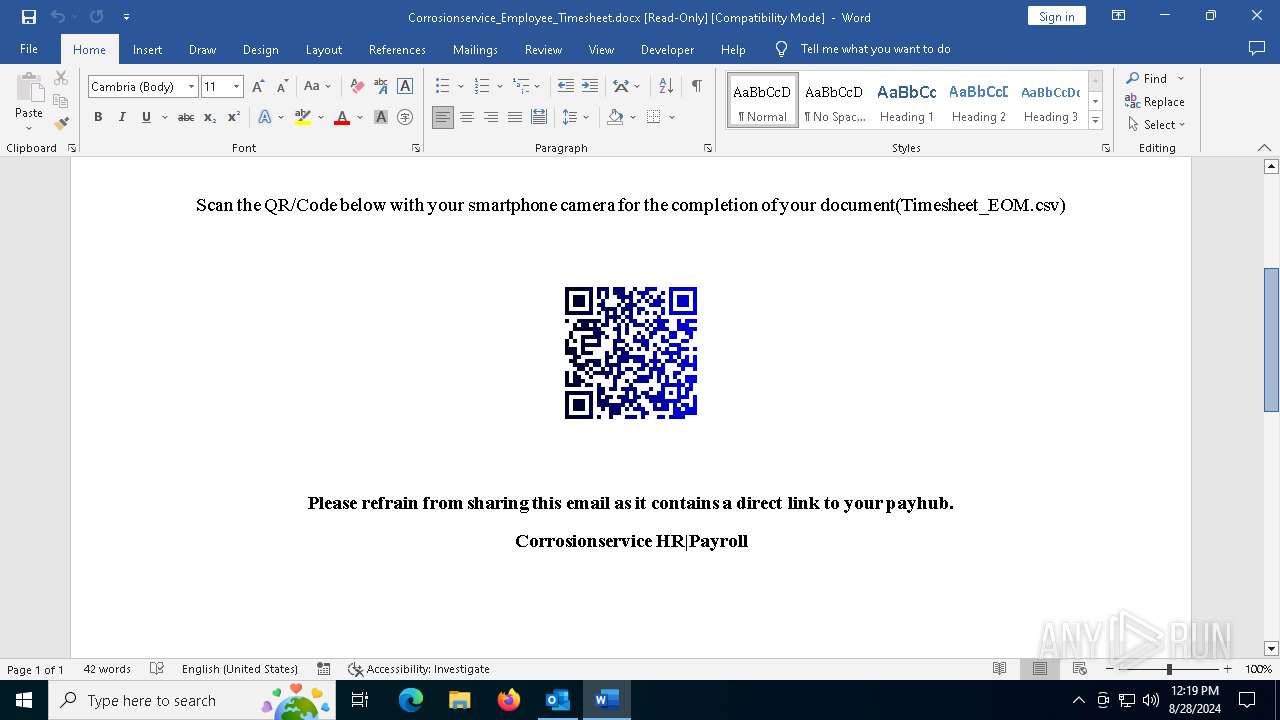Click the Sign in button
Image resolution: width=1280 pixels, height=720 pixels.
coord(1056,16)
